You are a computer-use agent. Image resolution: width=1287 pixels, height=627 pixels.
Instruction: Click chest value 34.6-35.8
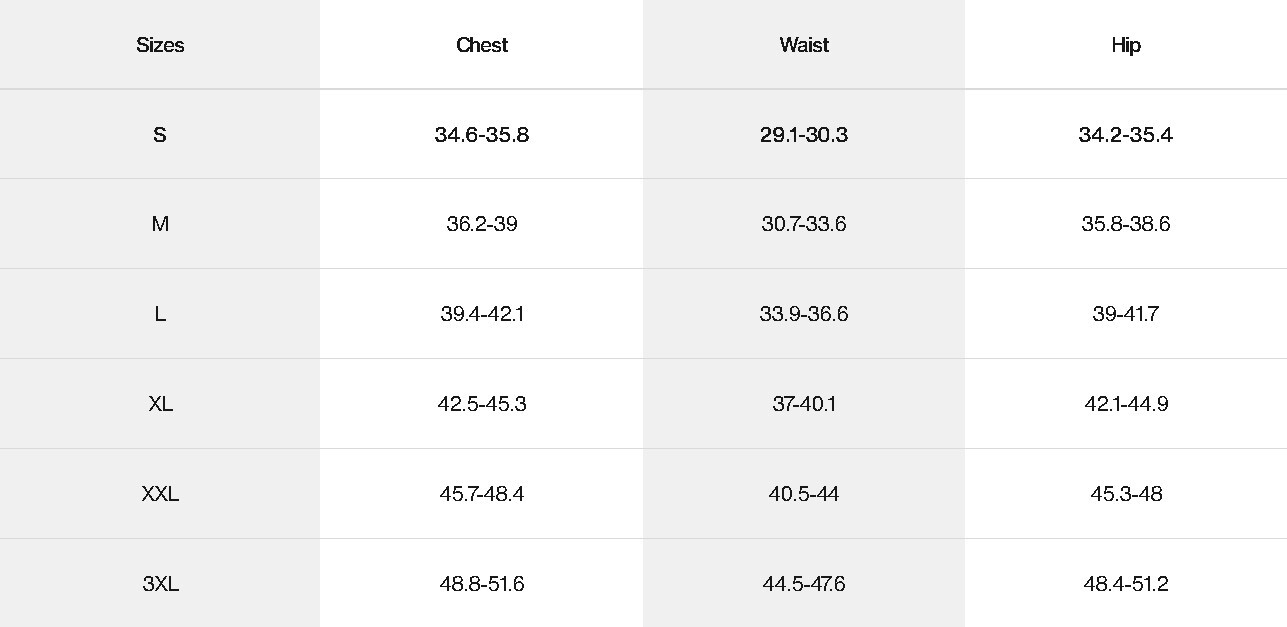point(482,135)
